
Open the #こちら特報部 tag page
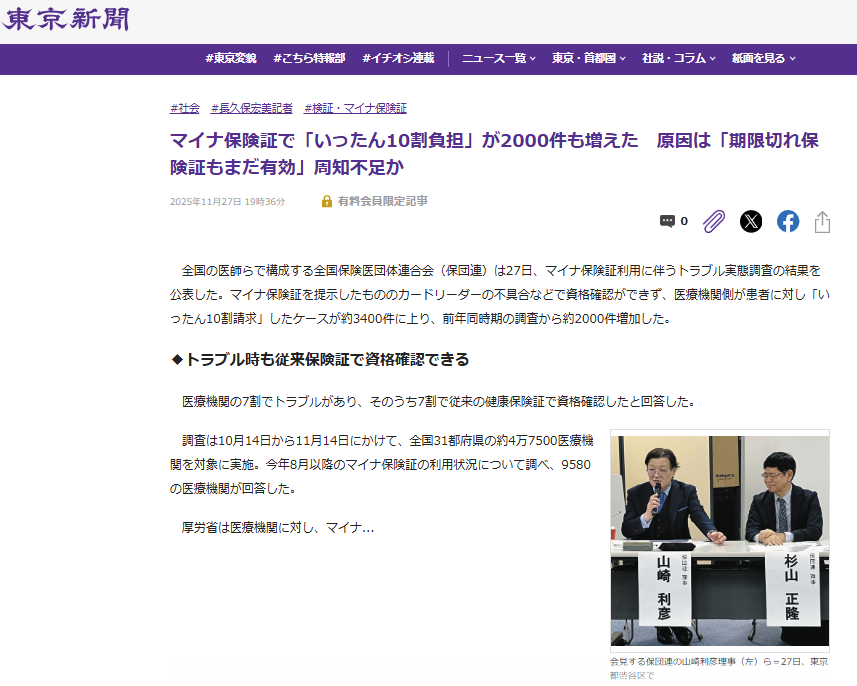click(309, 58)
